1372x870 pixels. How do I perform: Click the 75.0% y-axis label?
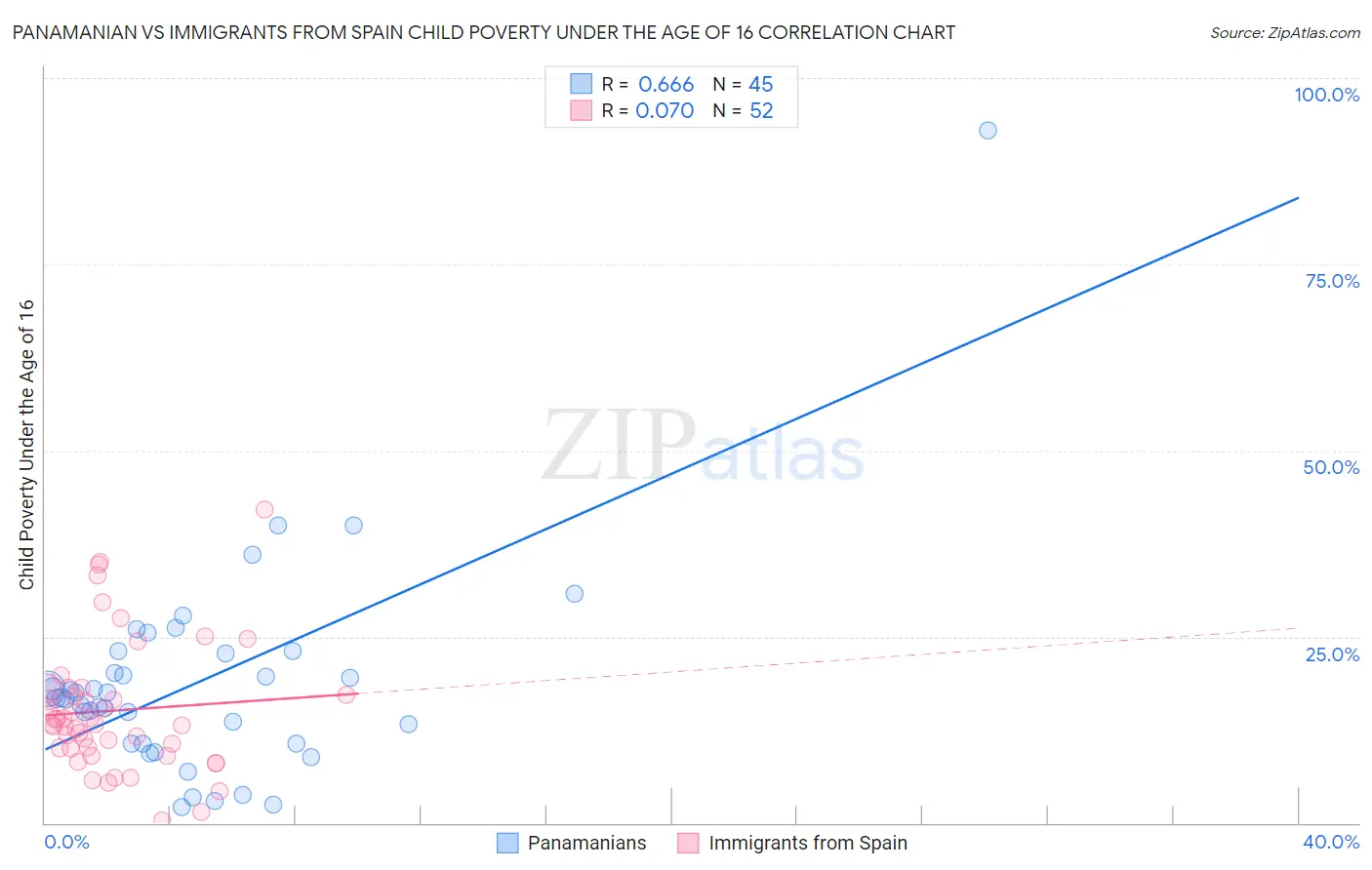click(x=1332, y=281)
